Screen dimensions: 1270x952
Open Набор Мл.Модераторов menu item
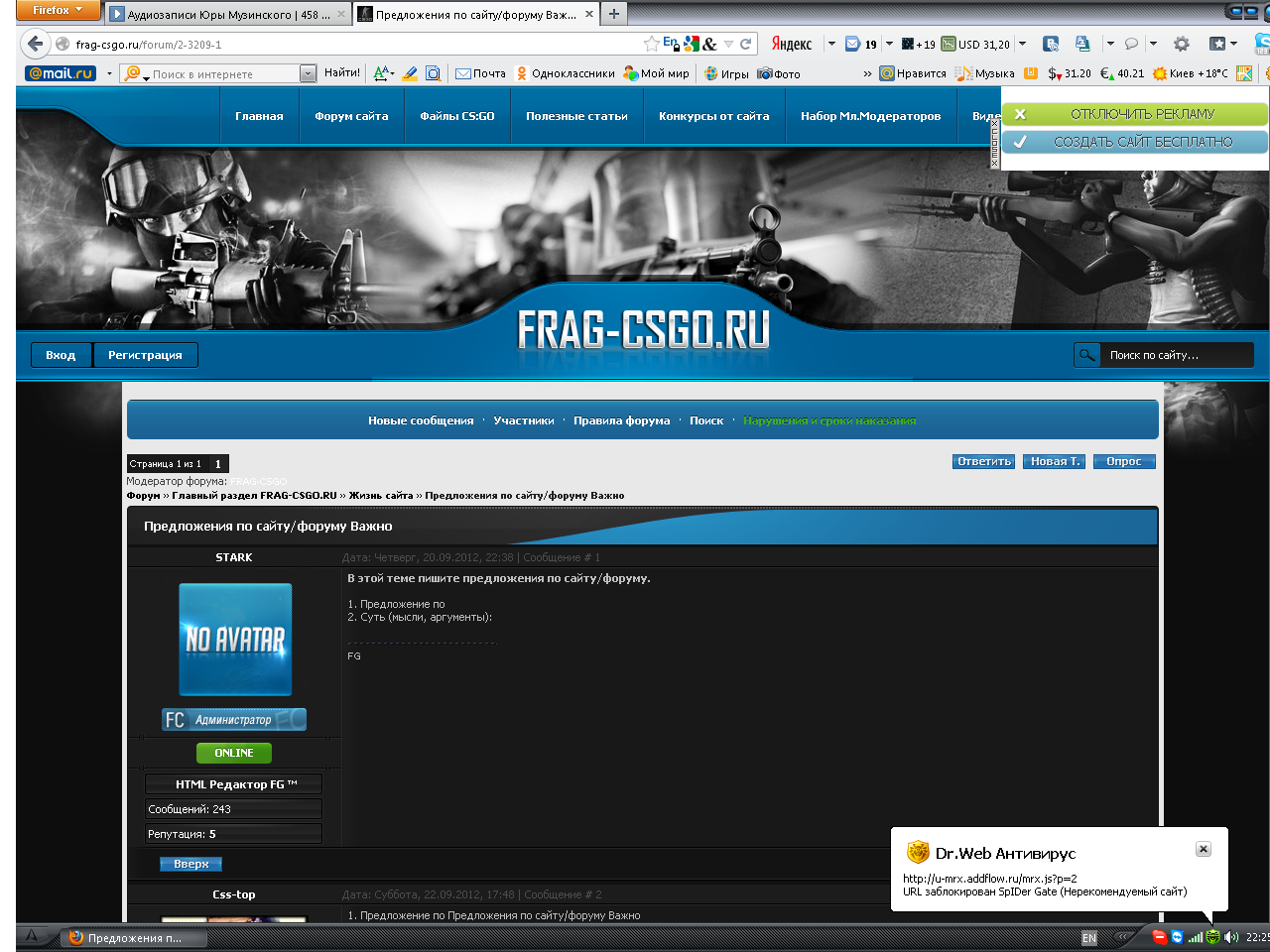click(870, 116)
